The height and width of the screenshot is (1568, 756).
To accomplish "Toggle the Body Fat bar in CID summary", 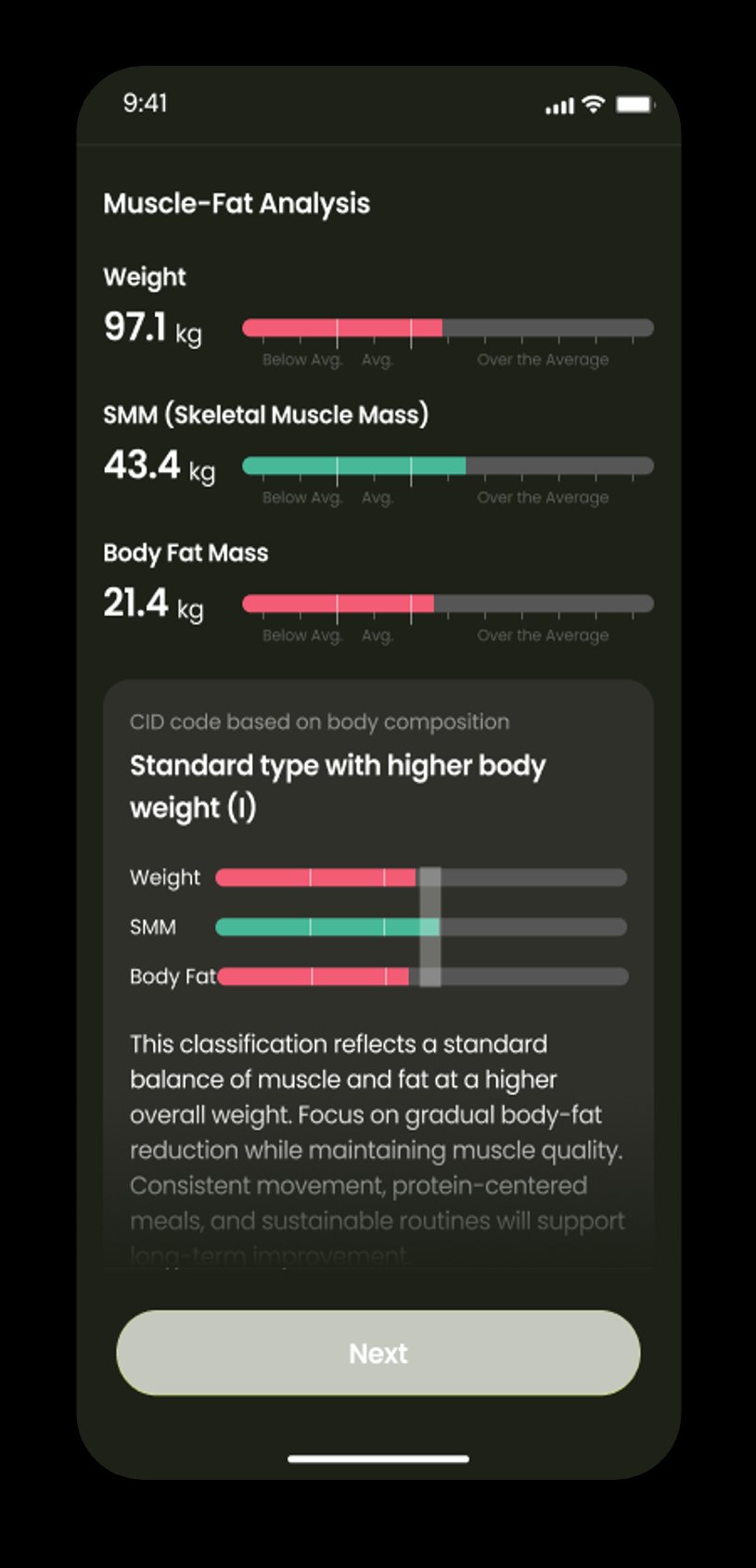I will 422,975.
